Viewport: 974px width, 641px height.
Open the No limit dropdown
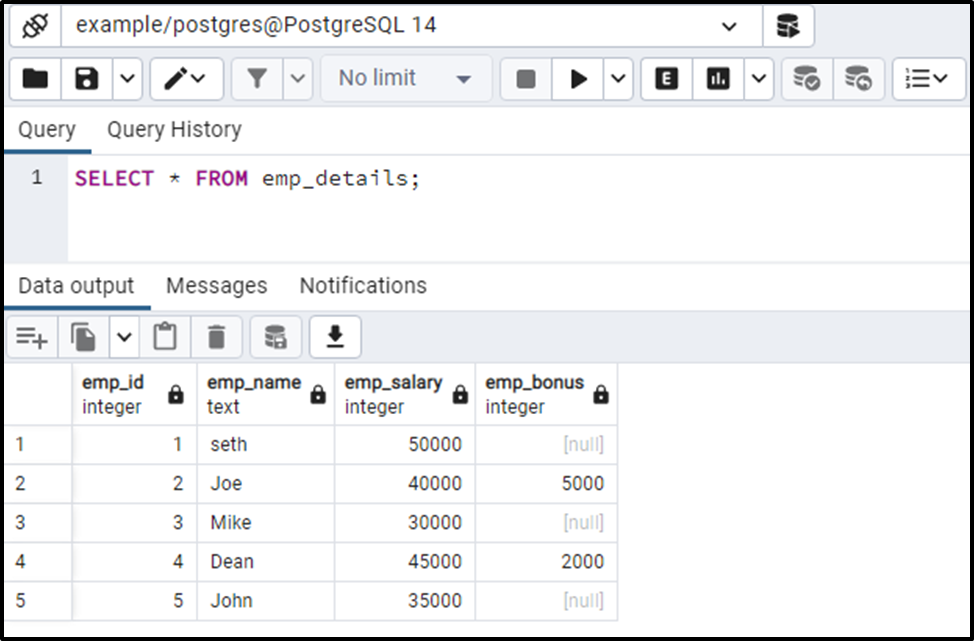click(x=406, y=78)
